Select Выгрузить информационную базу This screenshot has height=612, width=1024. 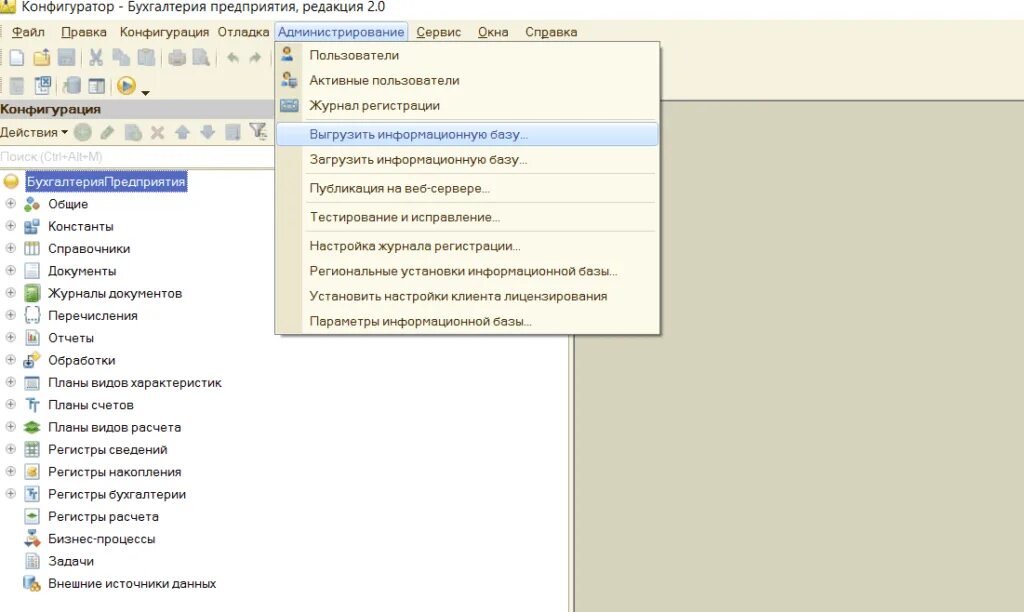pos(468,135)
